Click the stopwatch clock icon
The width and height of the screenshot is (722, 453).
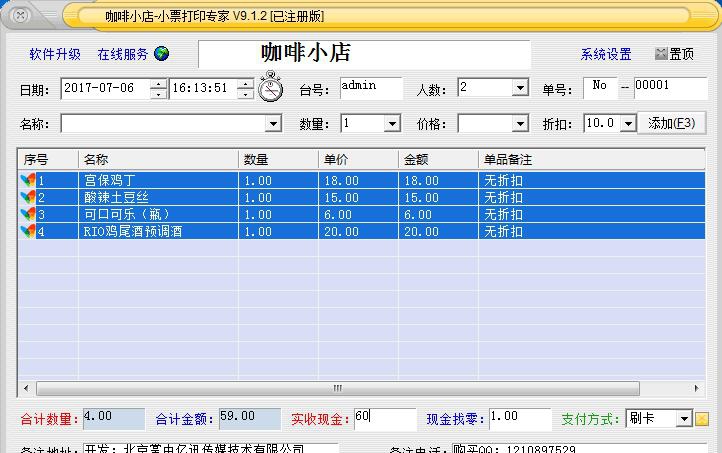pos(270,88)
